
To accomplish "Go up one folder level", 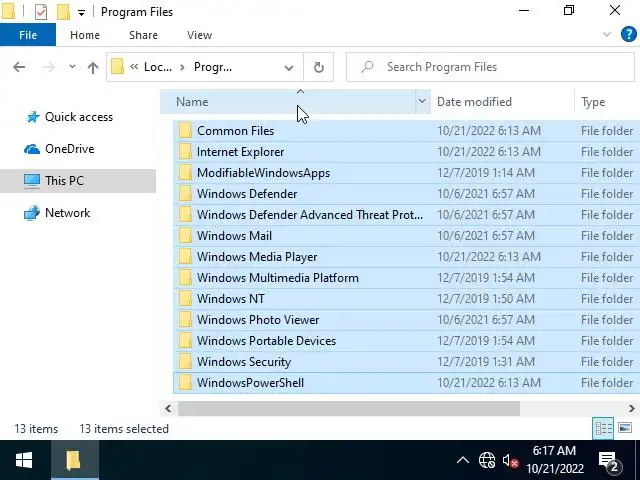I will coord(93,67).
